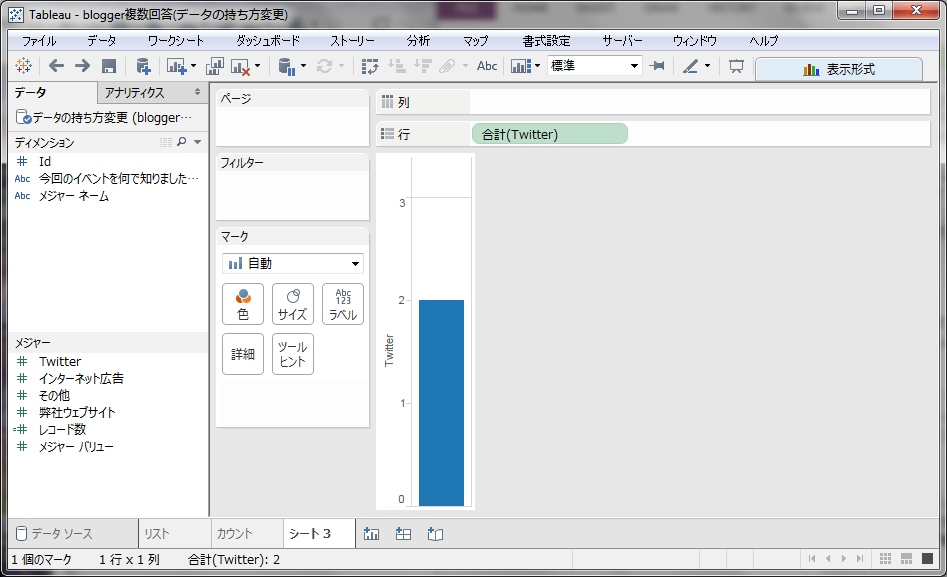Undo with the back arrow icon

tap(56, 66)
